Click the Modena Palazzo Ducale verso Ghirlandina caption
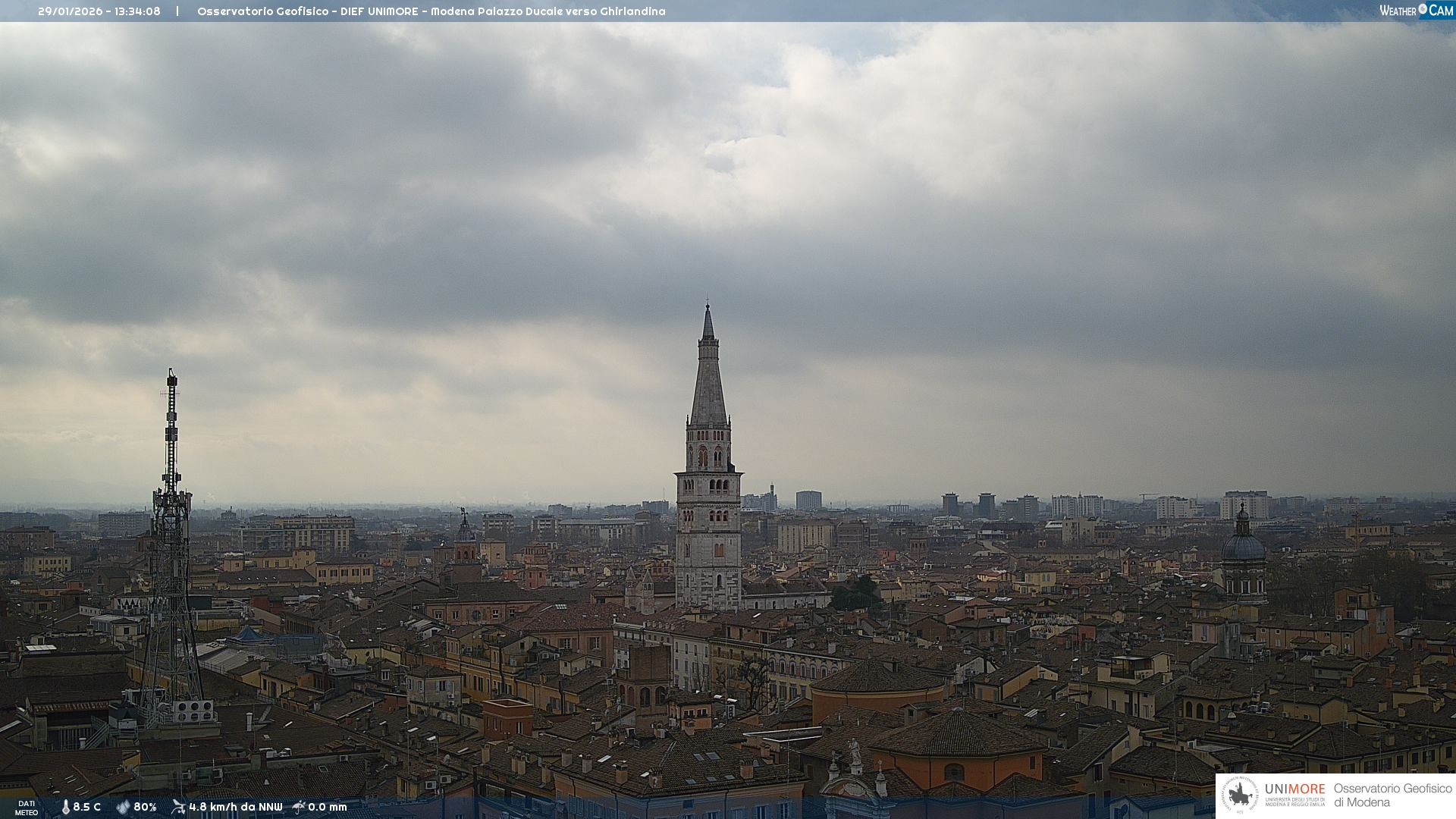The image size is (1456, 819). pos(548,11)
